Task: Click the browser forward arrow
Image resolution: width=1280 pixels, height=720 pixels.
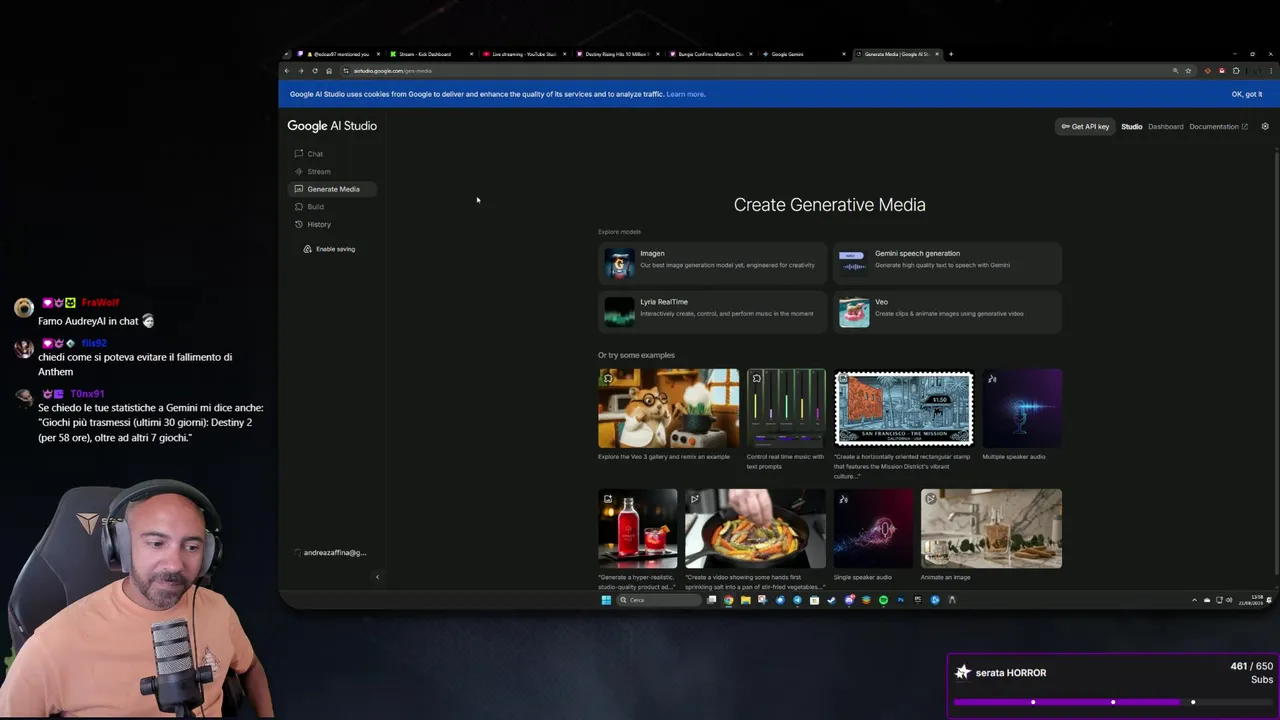Action: tap(301, 71)
